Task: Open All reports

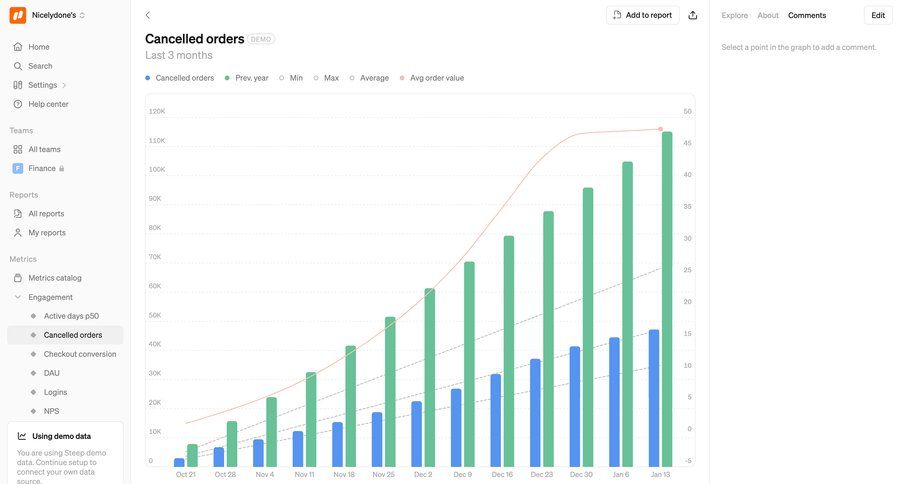Action: [46, 214]
